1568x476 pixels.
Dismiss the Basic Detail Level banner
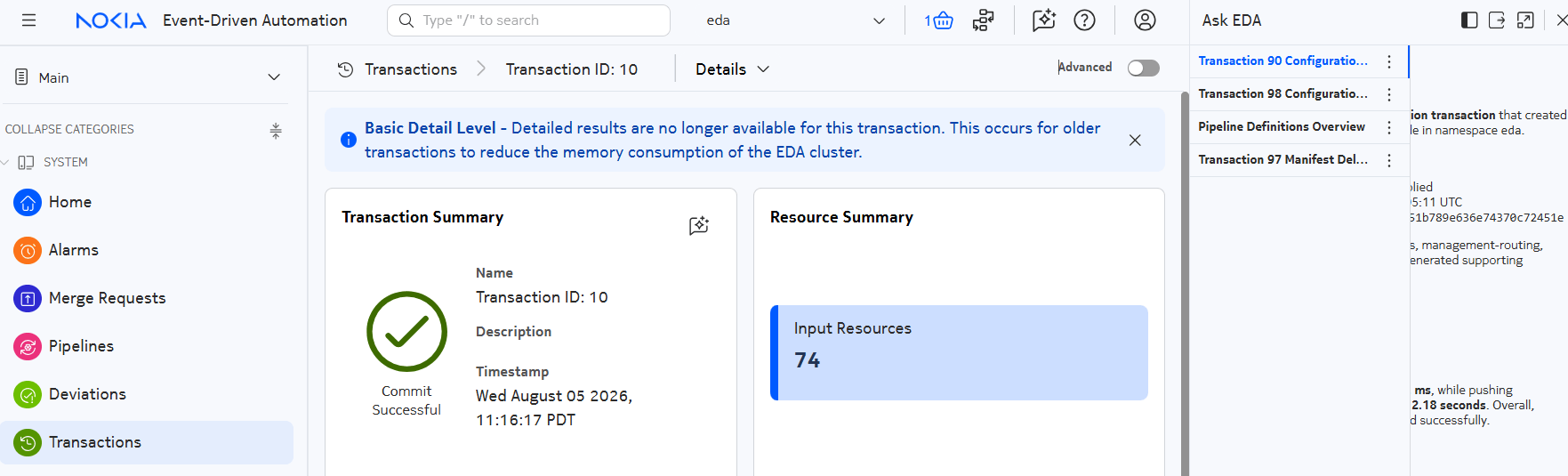(1135, 140)
